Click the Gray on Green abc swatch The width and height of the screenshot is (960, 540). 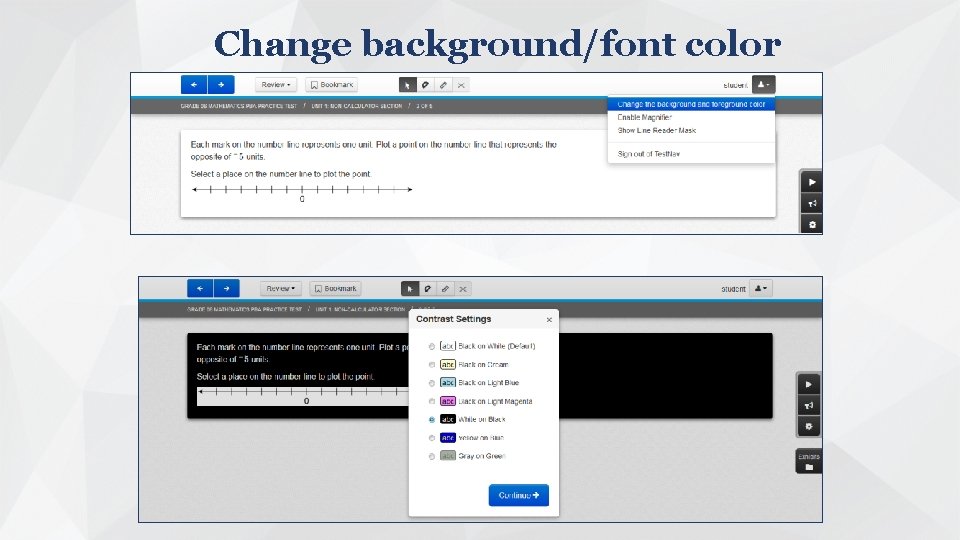448,456
